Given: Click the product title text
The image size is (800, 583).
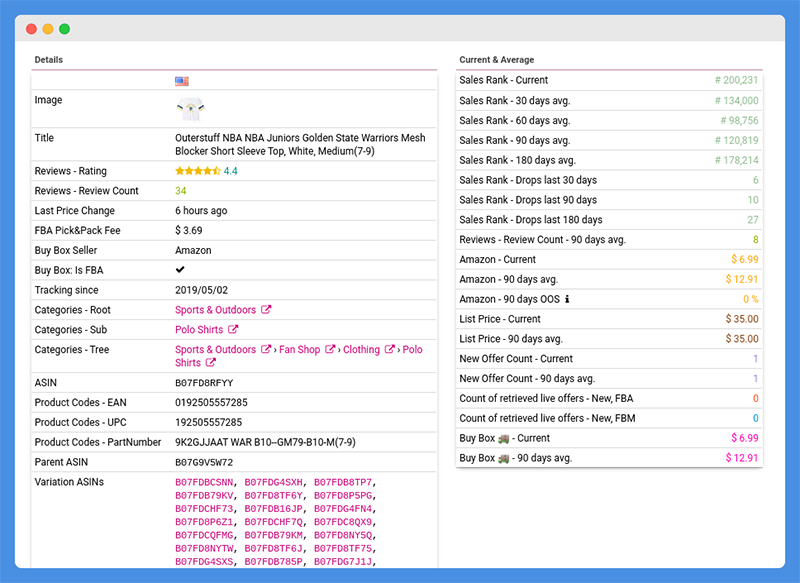Looking at the screenshot, I should tap(300, 144).
